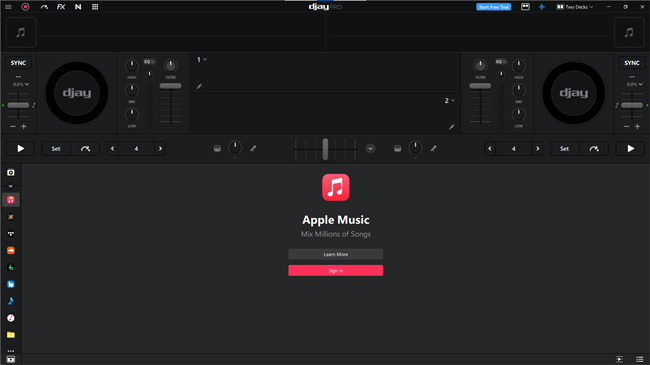Click left deck pitch bend plus button
This screenshot has height=365, width=650.
(24, 127)
